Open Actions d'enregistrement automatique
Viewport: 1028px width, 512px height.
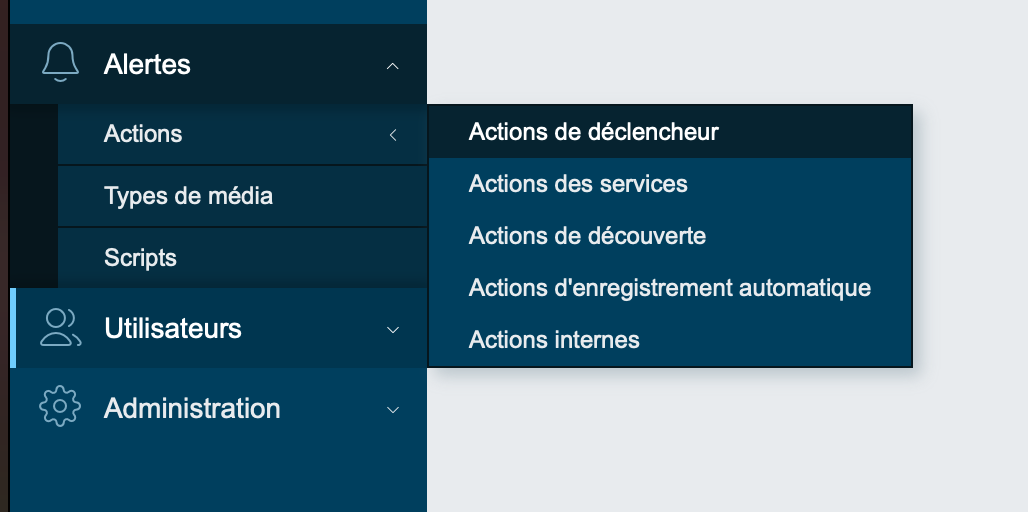click(x=669, y=288)
